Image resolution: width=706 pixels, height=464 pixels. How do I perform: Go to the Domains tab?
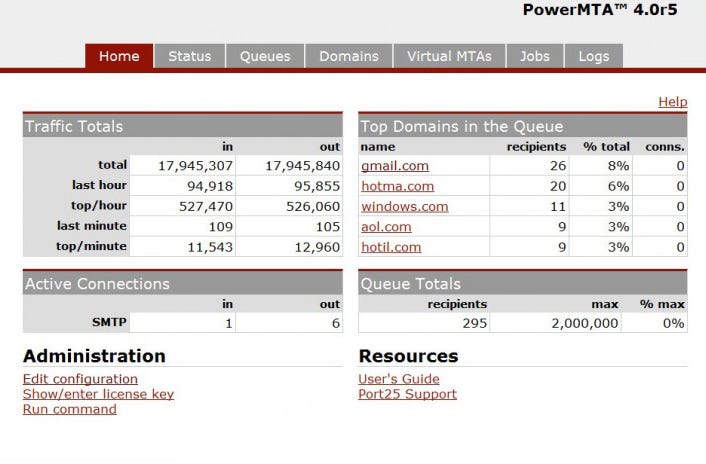pos(349,56)
